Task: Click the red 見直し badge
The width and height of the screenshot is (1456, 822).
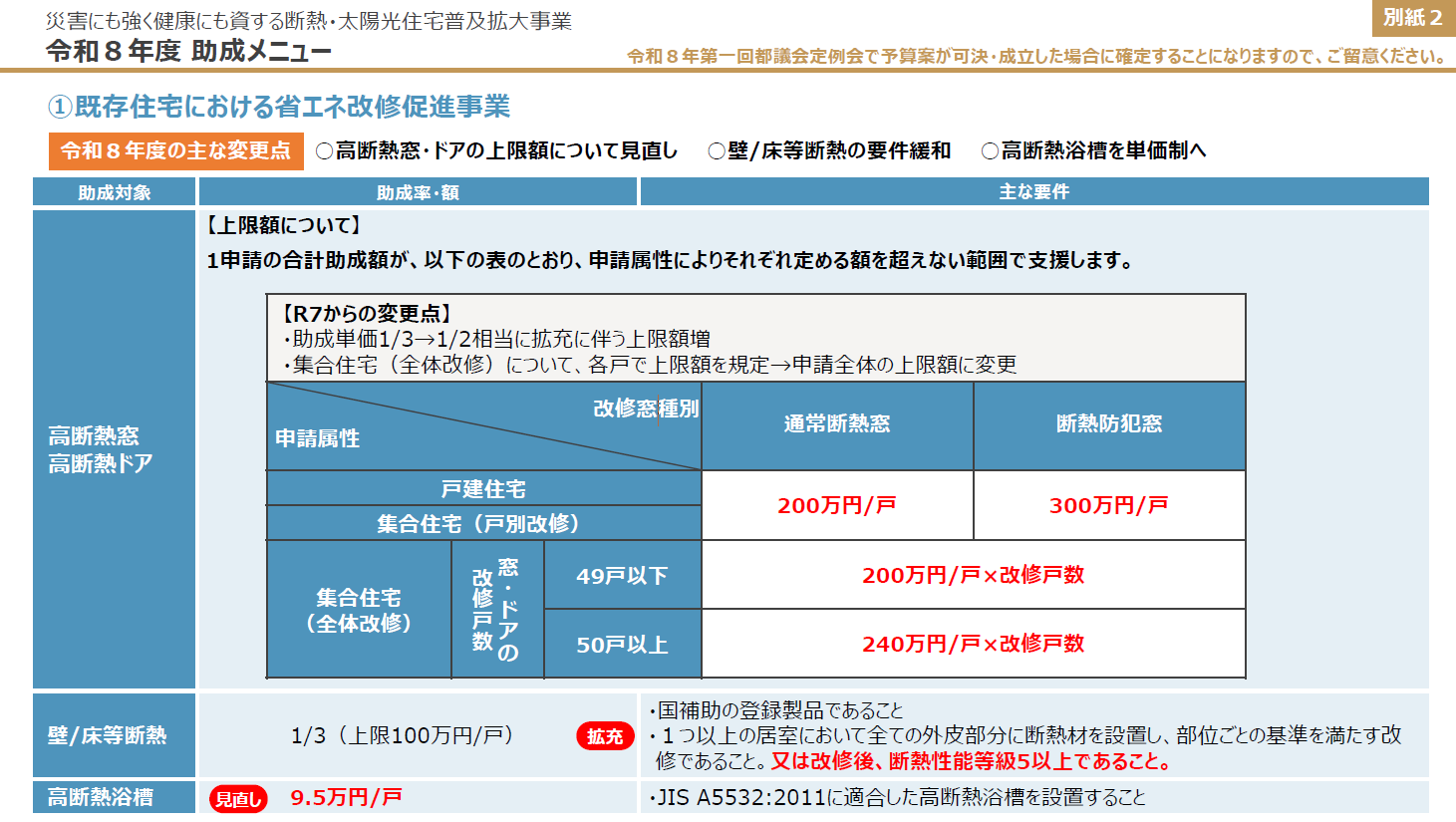Action: (238, 799)
